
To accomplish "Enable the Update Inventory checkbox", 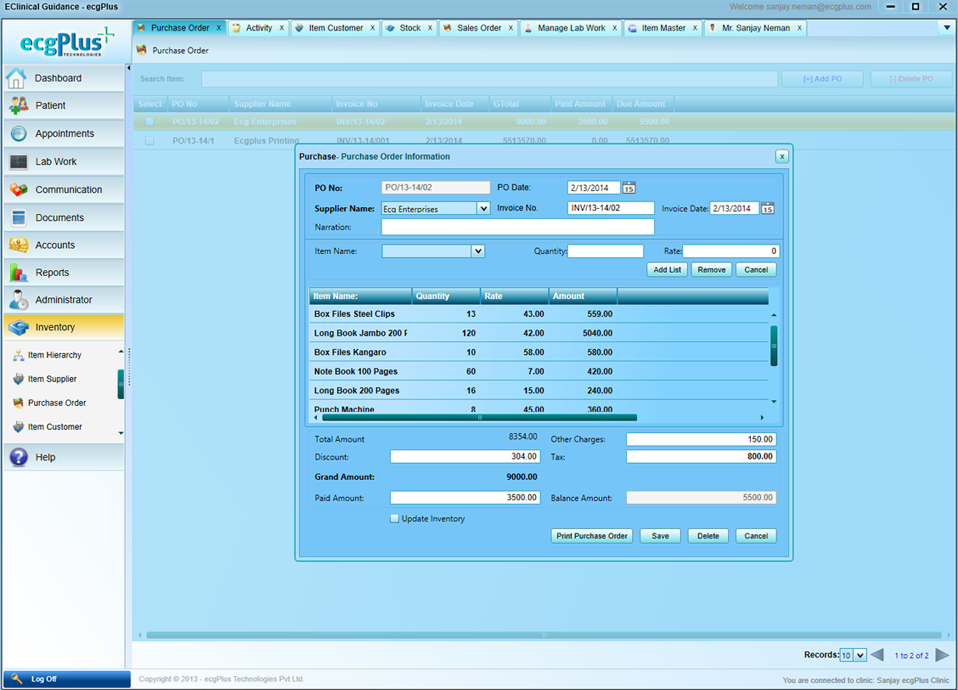I will 395,519.
